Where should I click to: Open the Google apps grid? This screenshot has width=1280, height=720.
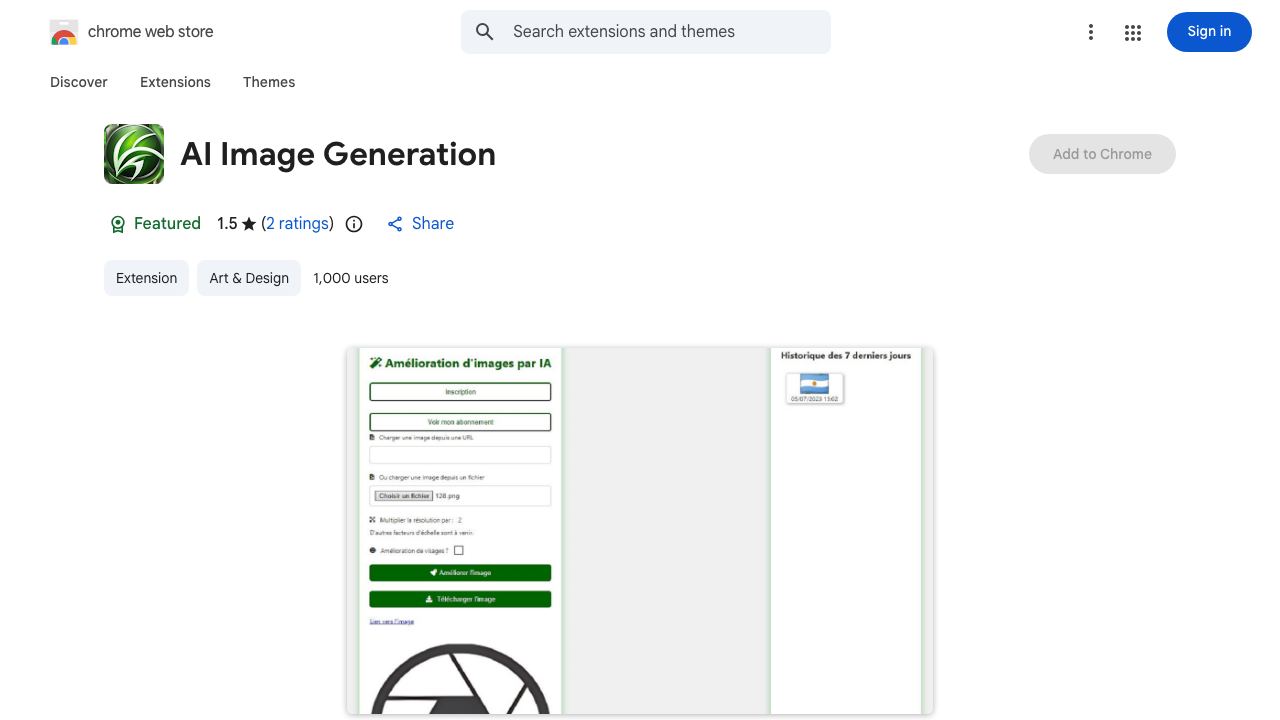click(x=1133, y=32)
